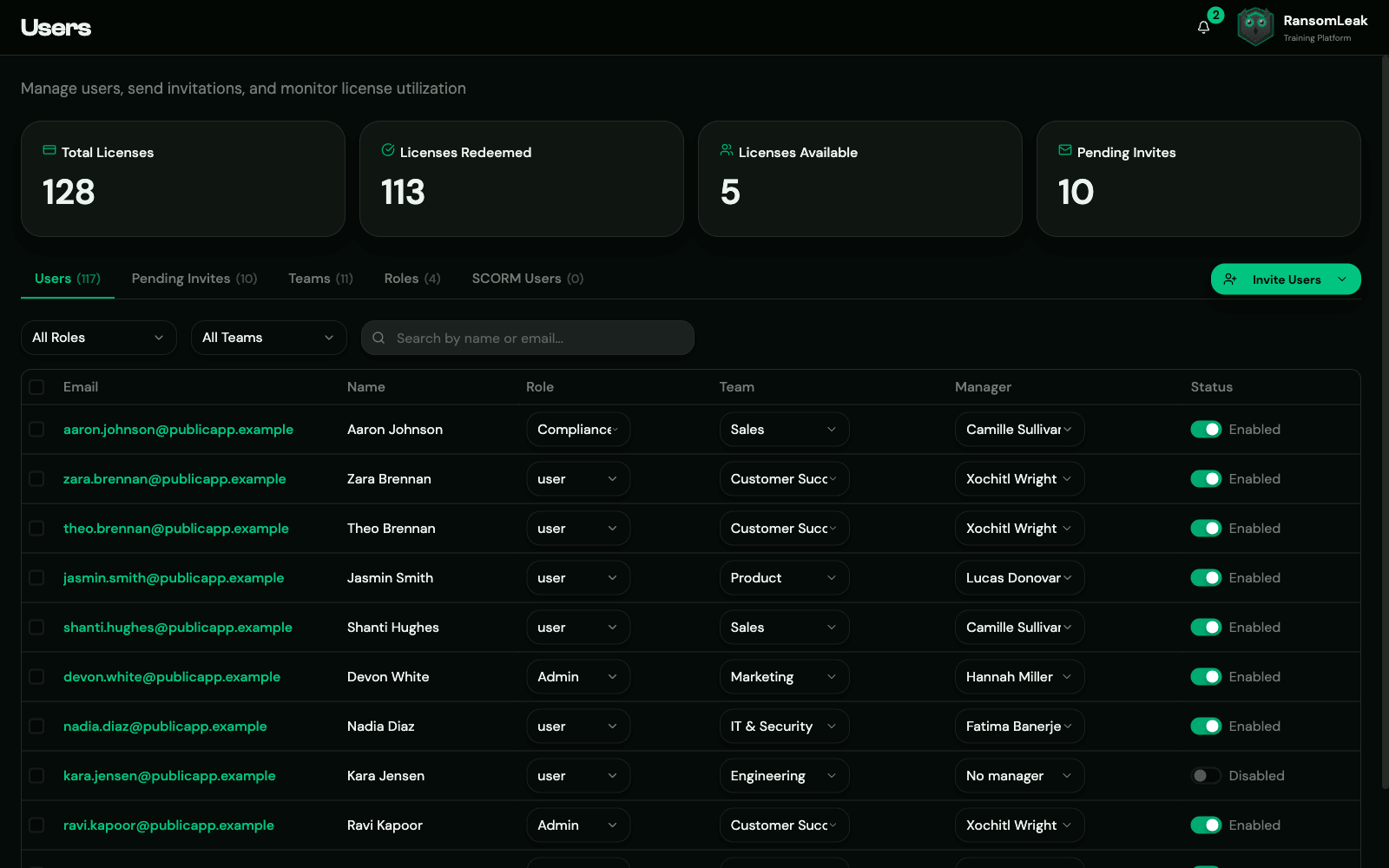Check the select-all checkbox in header
Image resolution: width=1389 pixels, height=868 pixels.
pos(36,387)
